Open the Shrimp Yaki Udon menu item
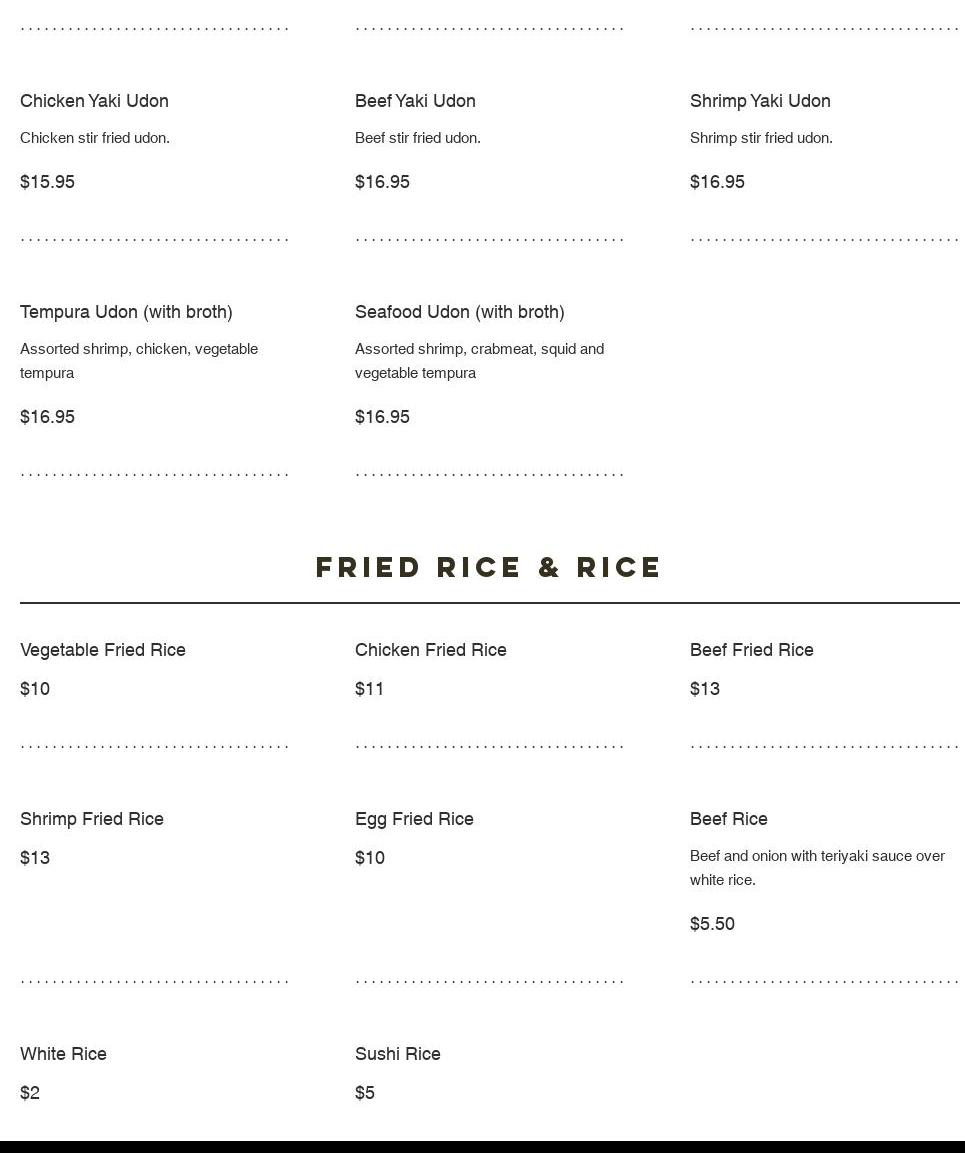Viewport: 965px width, 1153px height. click(x=760, y=101)
